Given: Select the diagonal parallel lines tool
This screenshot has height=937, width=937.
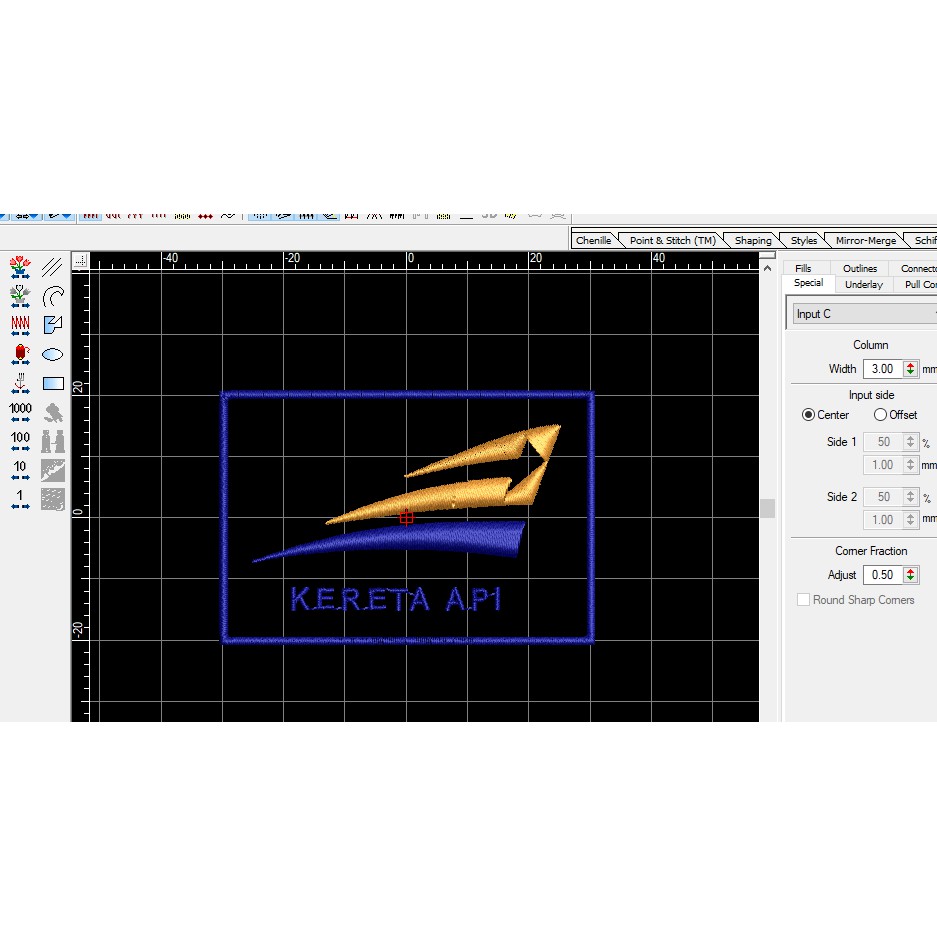Looking at the screenshot, I should [53, 267].
